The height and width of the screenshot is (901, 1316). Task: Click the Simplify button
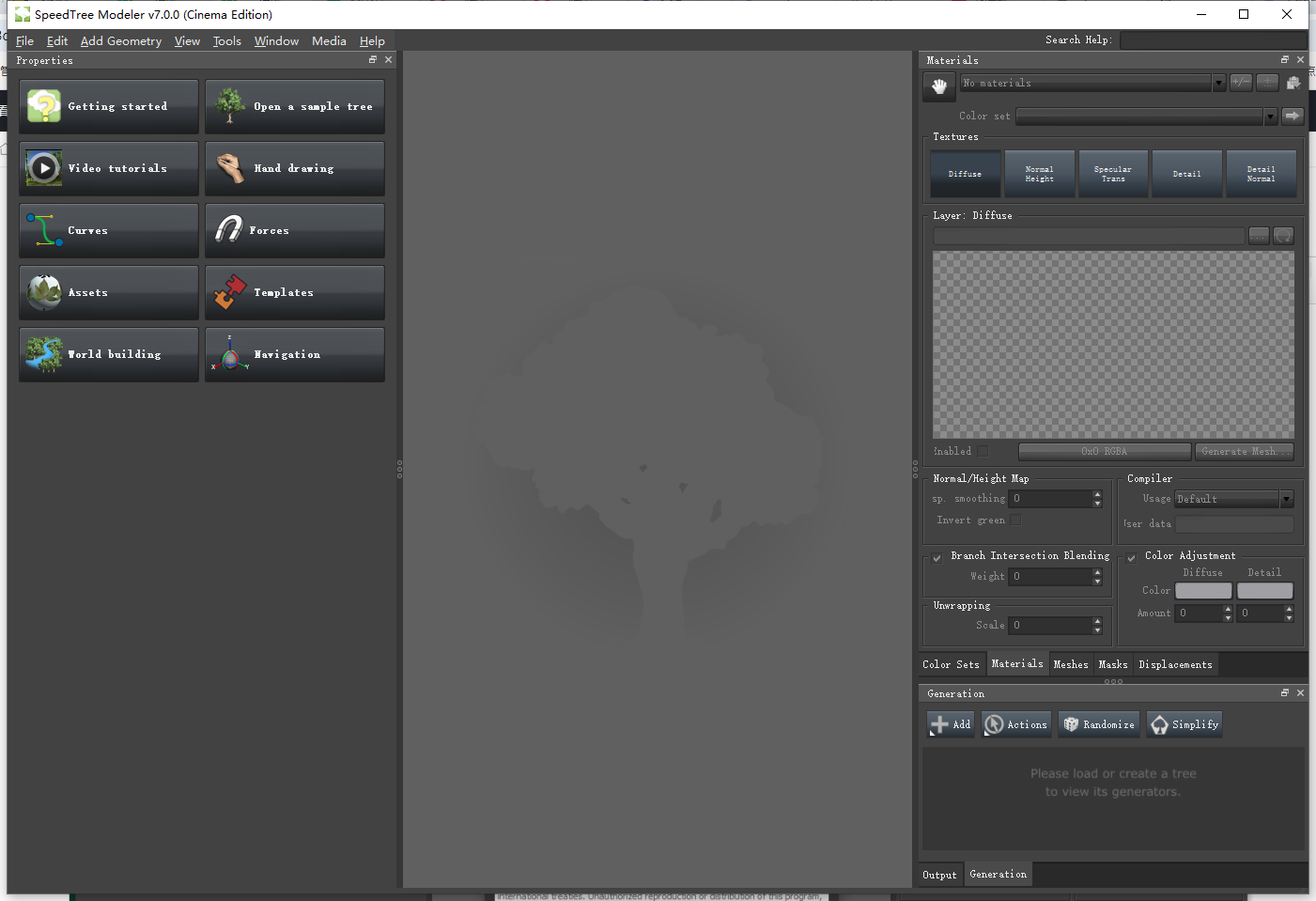tap(1184, 724)
